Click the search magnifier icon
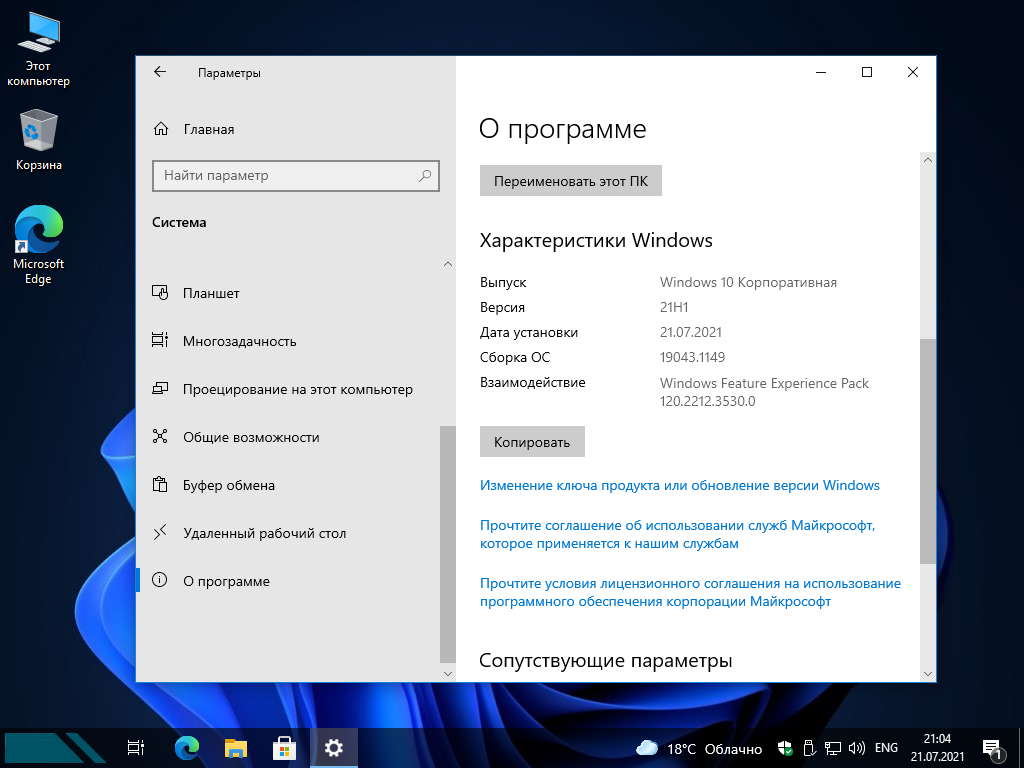Image resolution: width=1024 pixels, height=768 pixels. [426, 176]
